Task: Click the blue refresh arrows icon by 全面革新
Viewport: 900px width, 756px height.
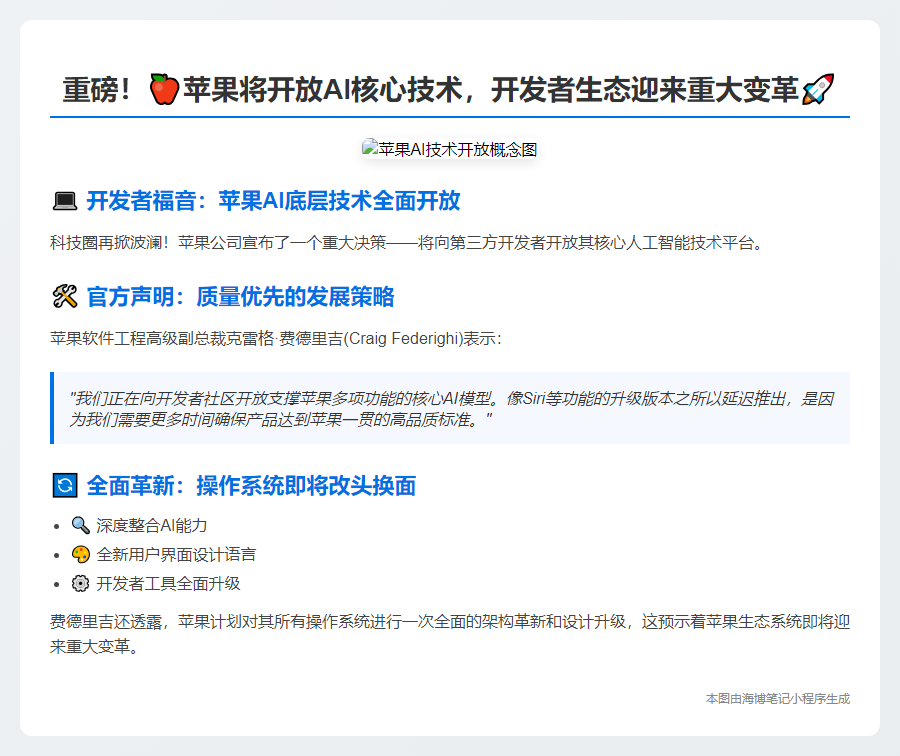Action: coord(65,486)
